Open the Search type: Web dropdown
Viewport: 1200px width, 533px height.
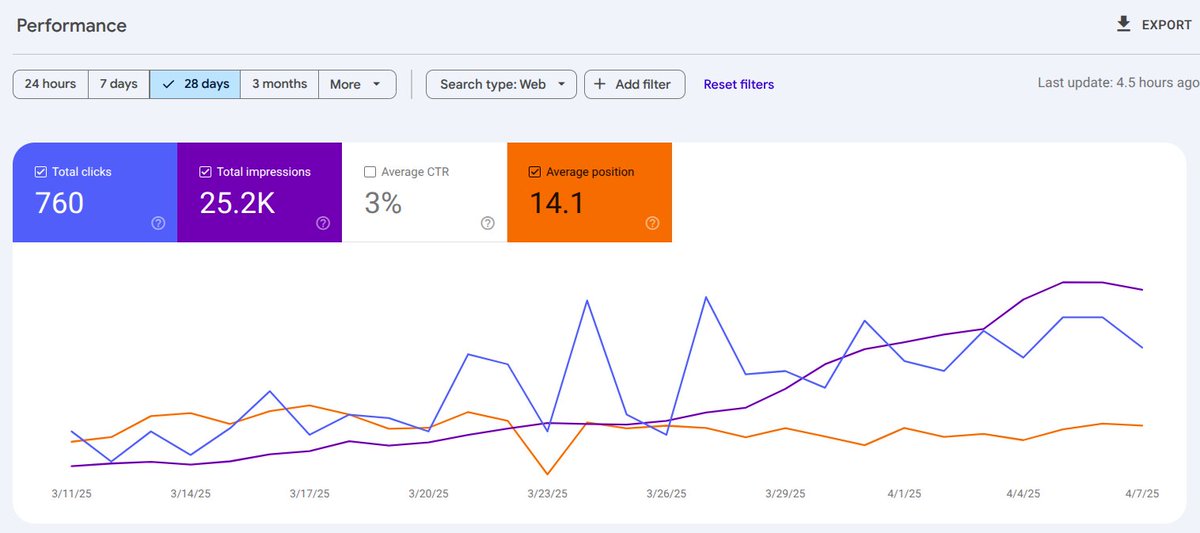tap(501, 84)
